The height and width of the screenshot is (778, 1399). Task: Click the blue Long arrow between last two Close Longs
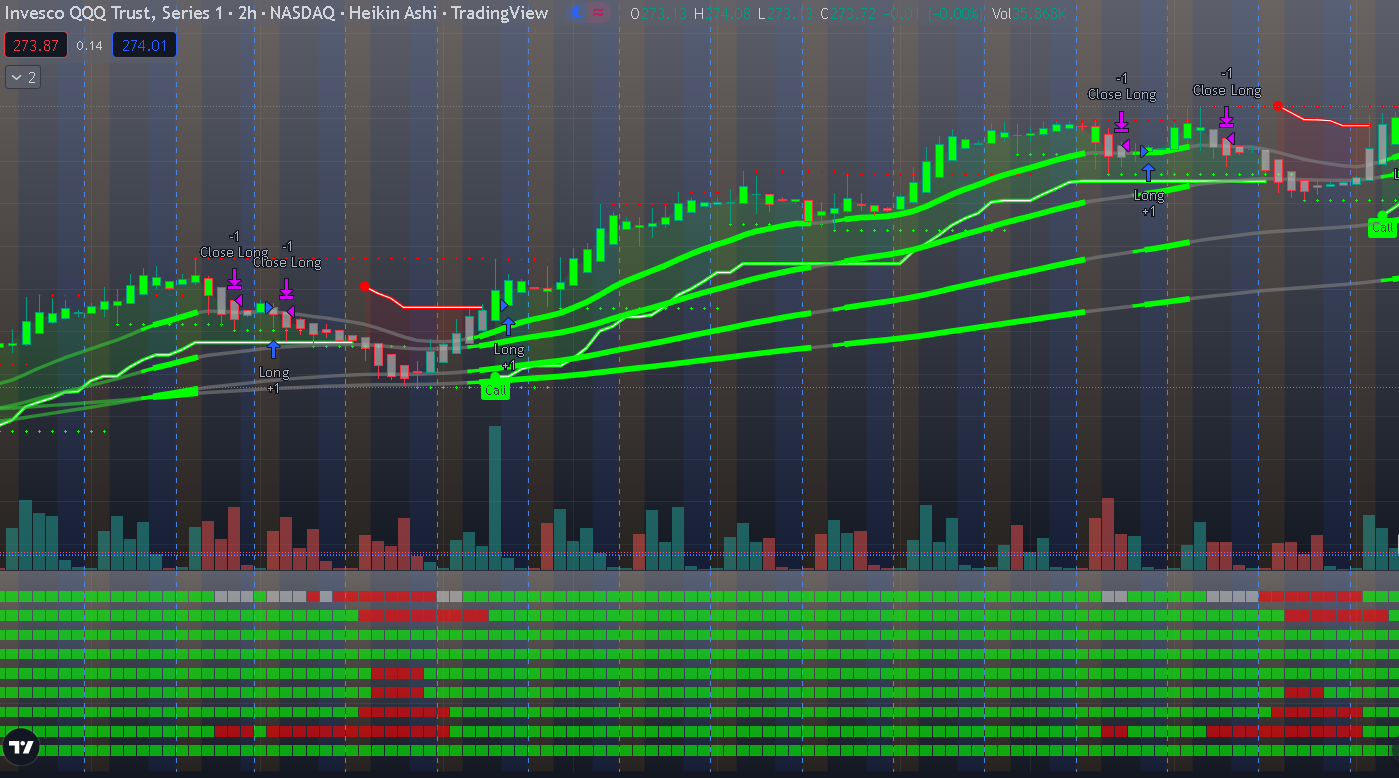tap(1148, 173)
